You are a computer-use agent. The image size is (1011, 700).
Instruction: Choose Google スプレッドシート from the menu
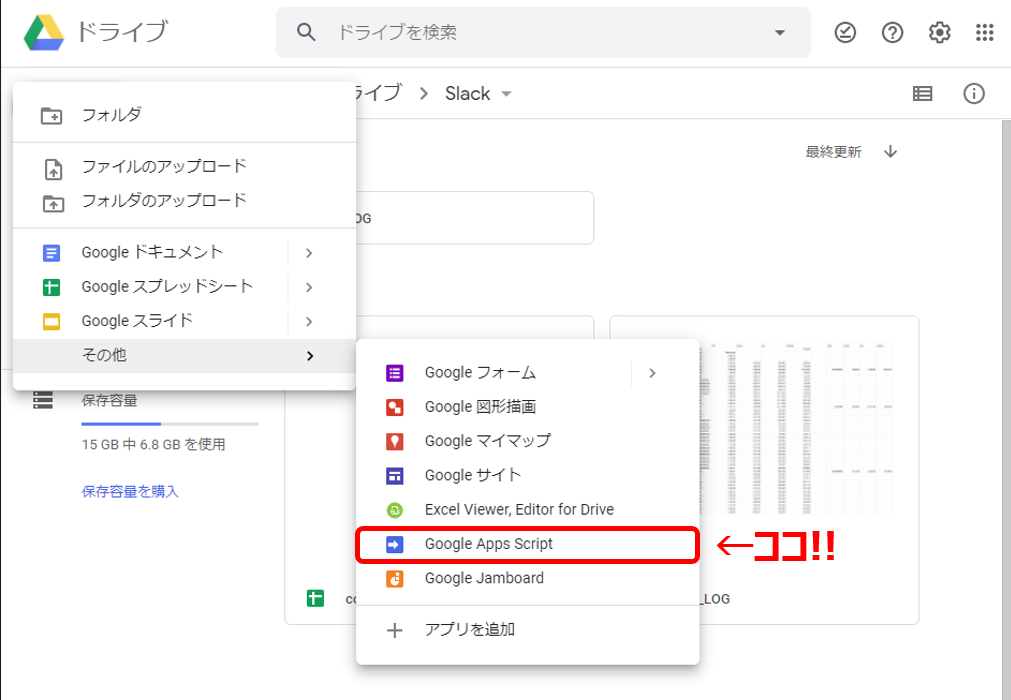point(150,287)
